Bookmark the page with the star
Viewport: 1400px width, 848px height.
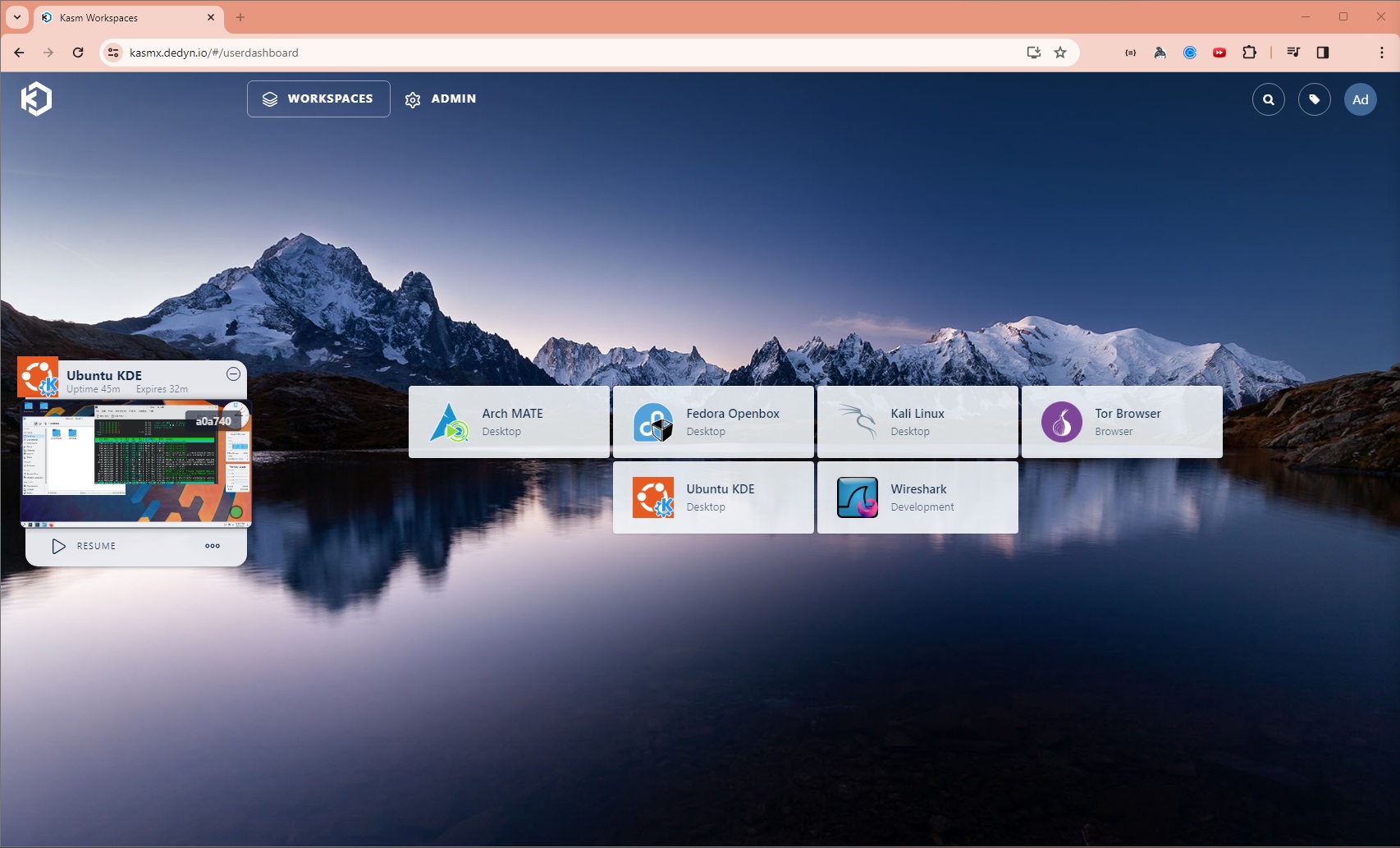pos(1060,52)
